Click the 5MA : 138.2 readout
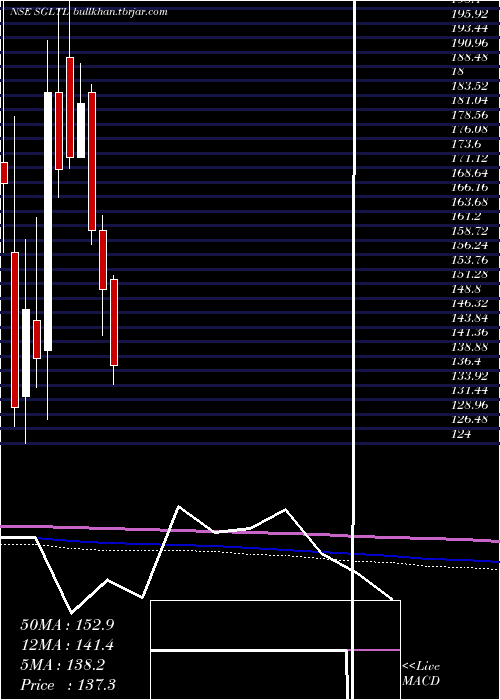The image size is (500, 700). coord(62,665)
